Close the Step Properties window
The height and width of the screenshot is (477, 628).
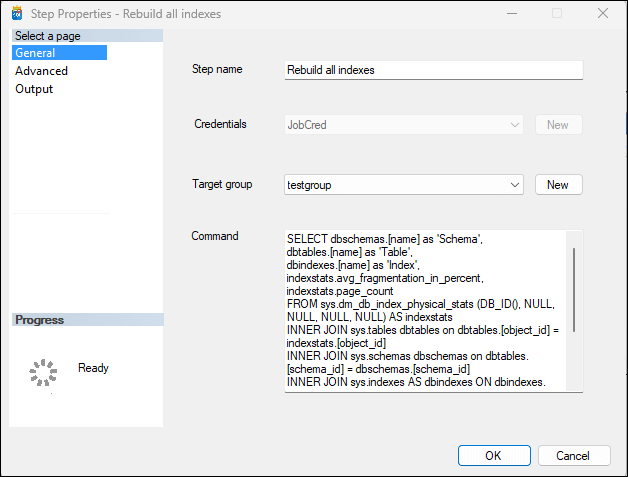click(x=602, y=14)
